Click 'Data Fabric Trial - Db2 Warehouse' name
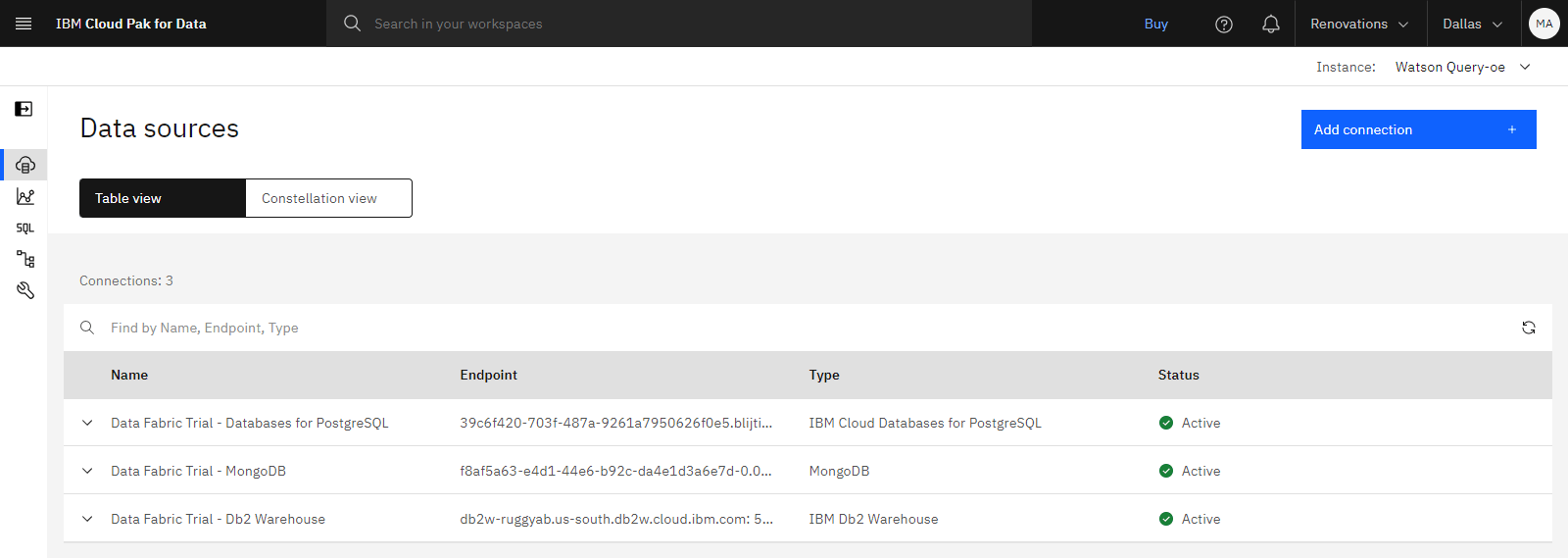Viewport: 1568px width, 558px height. pyautogui.click(x=218, y=519)
